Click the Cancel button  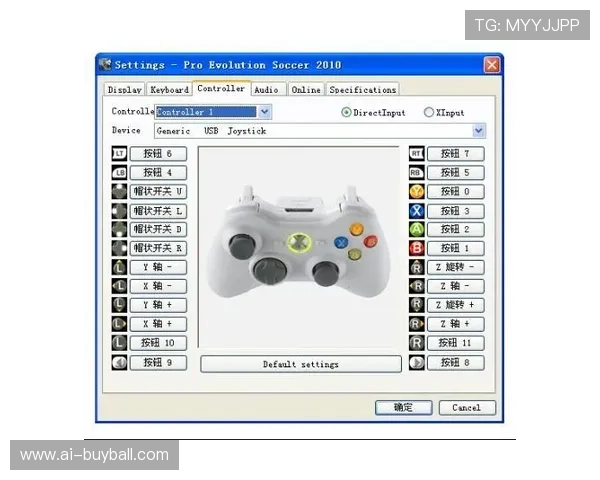coord(467,408)
